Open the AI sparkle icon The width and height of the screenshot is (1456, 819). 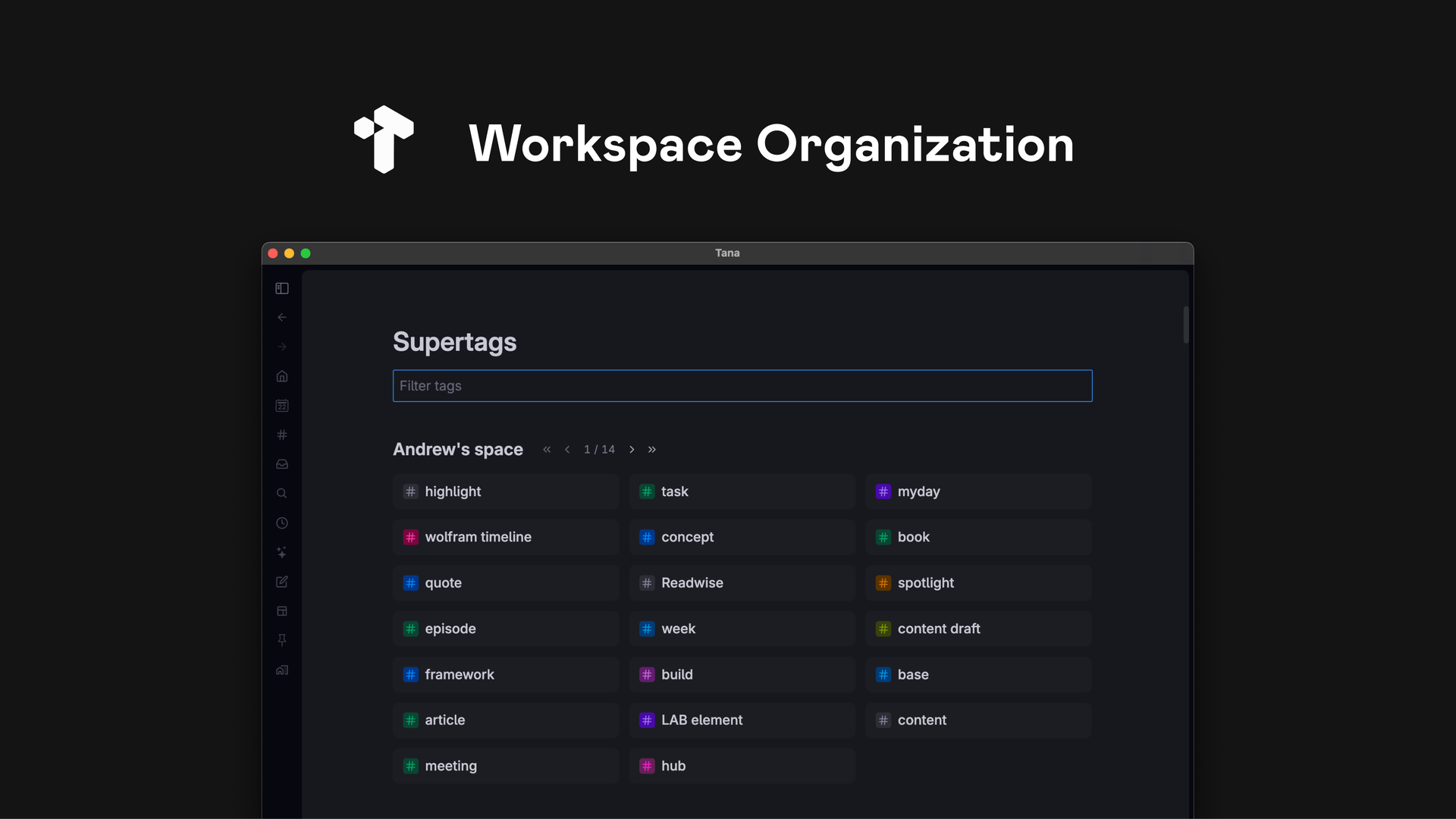pos(282,552)
